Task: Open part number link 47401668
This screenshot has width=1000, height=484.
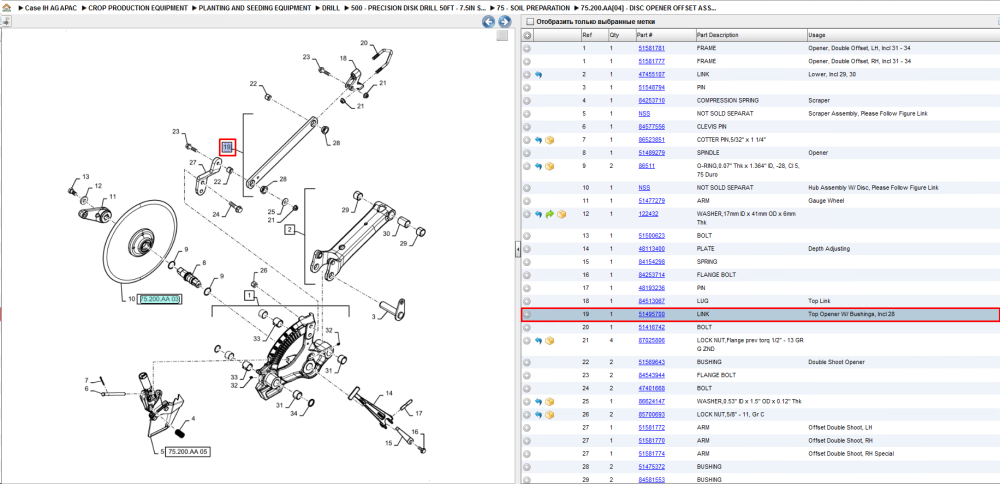Action: [x=651, y=388]
